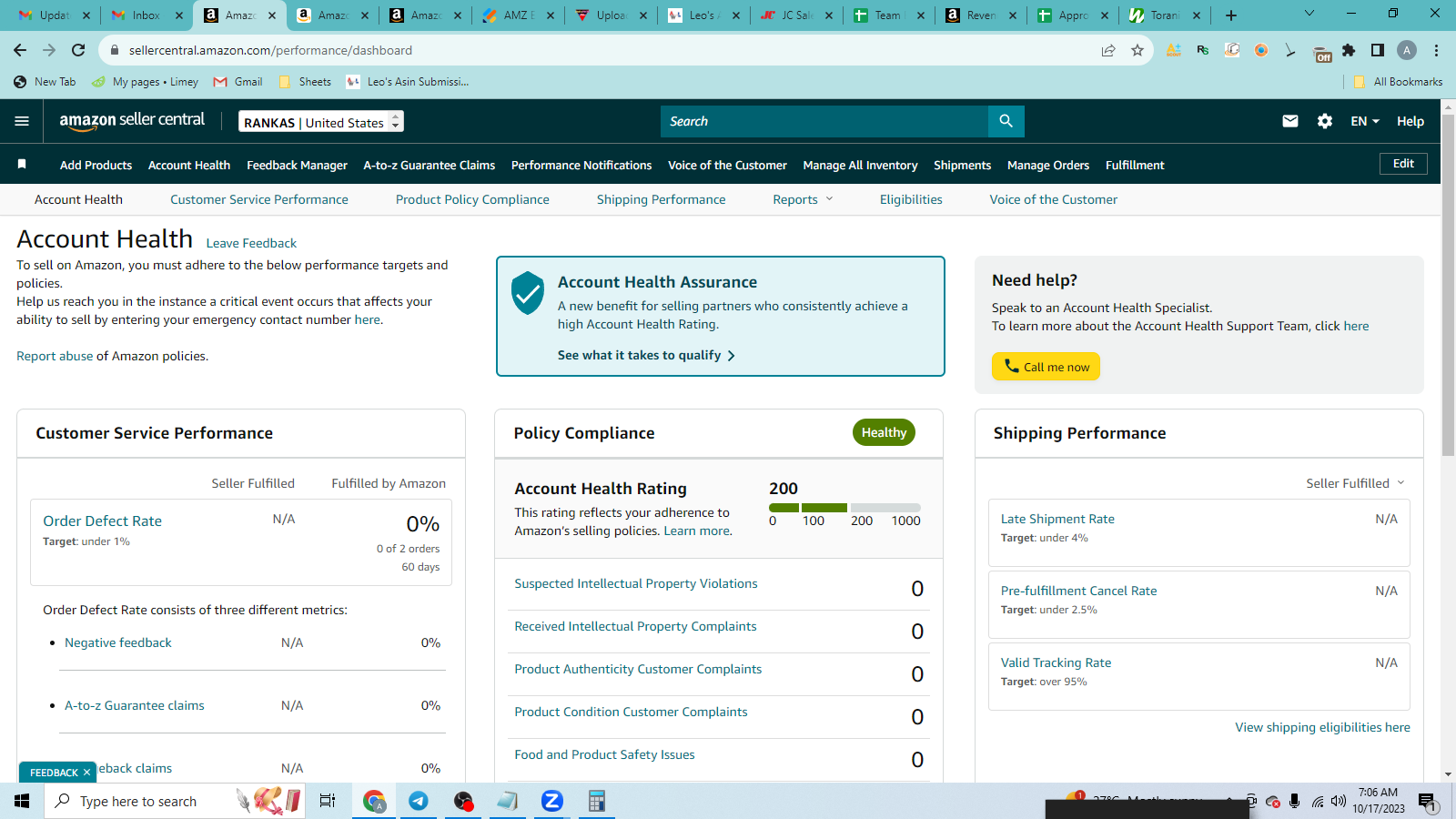Switch to the Customer Service Performance tab

click(x=259, y=199)
